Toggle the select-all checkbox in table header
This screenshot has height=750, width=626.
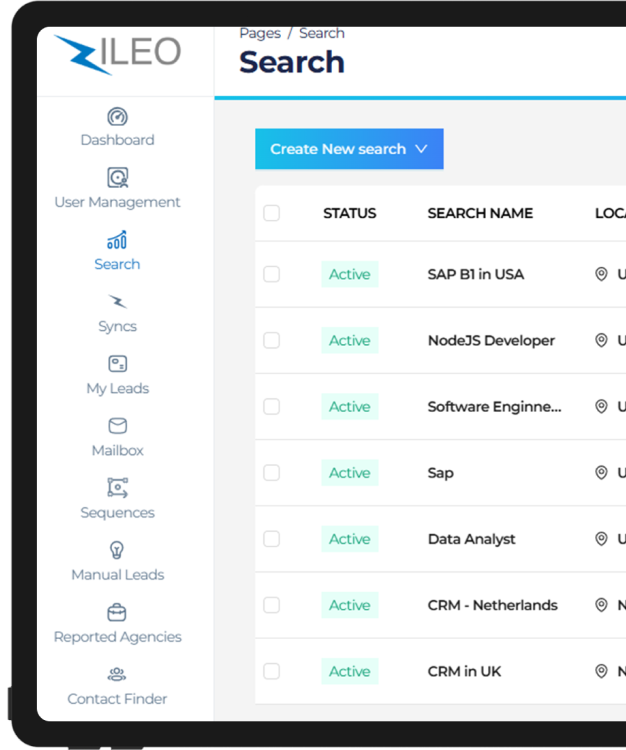click(x=272, y=213)
